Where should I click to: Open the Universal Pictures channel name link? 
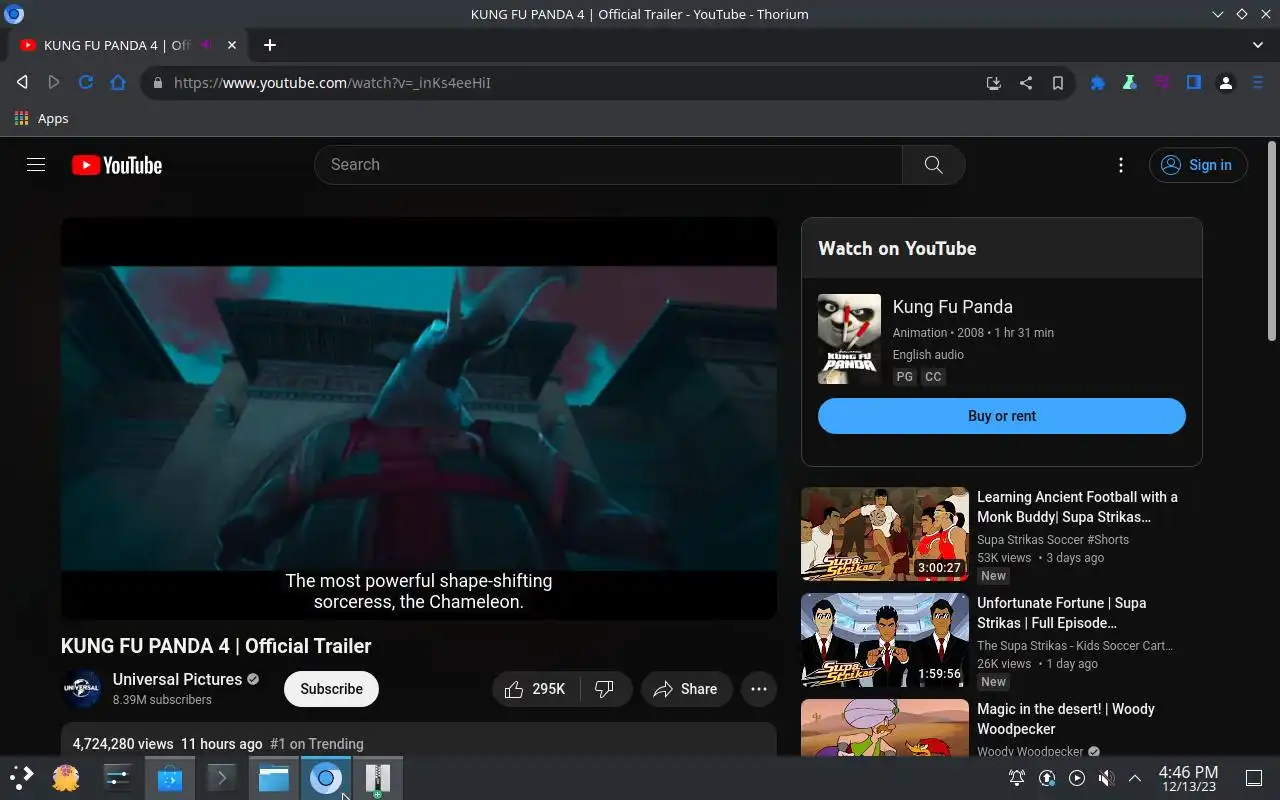pyautogui.click(x=177, y=679)
